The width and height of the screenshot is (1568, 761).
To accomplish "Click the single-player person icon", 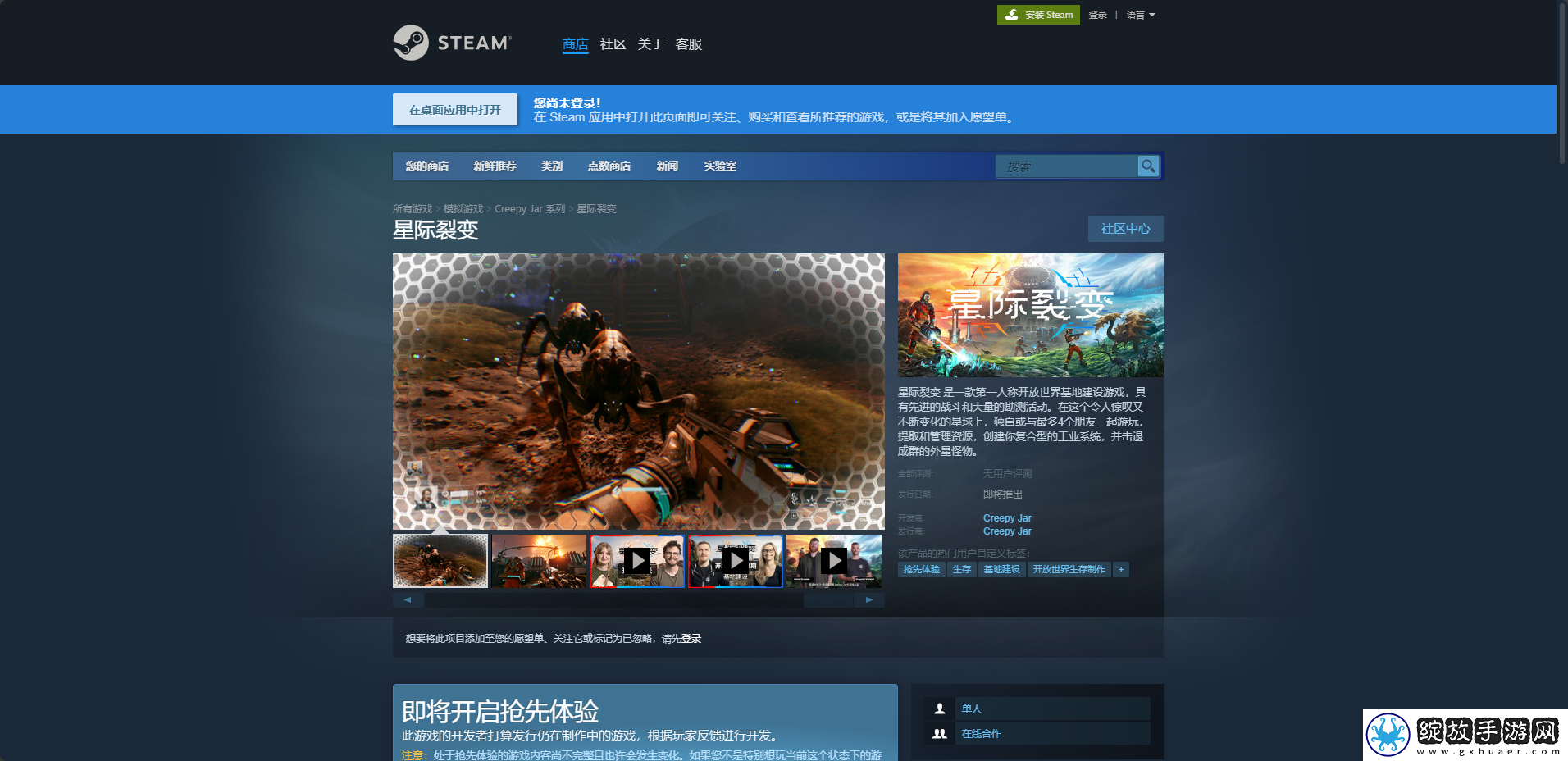I will pos(940,709).
